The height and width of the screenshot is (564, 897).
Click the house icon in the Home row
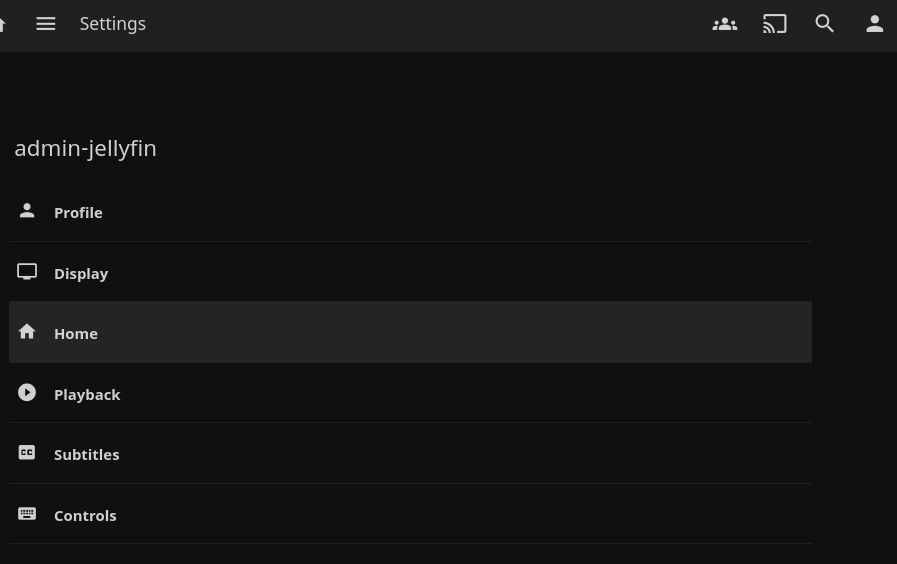pyautogui.click(x=27, y=332)
